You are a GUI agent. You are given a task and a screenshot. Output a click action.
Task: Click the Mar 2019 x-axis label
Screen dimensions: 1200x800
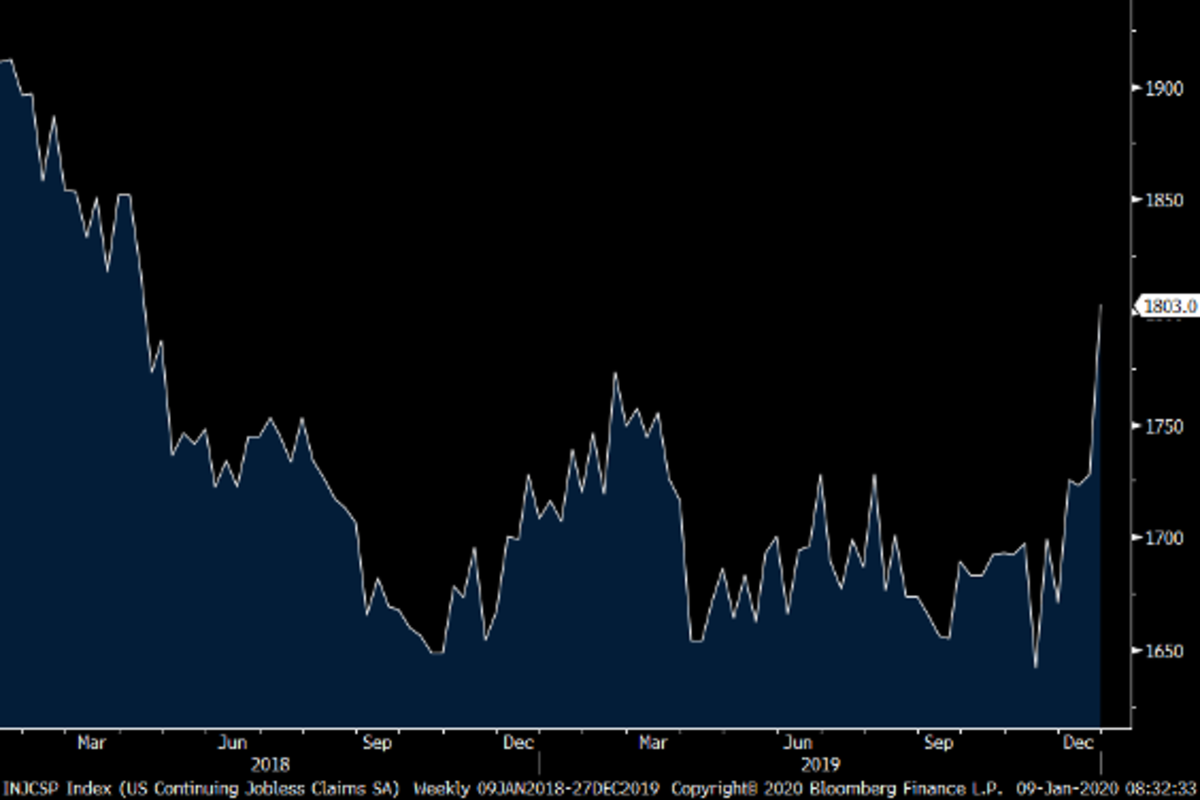653,743
